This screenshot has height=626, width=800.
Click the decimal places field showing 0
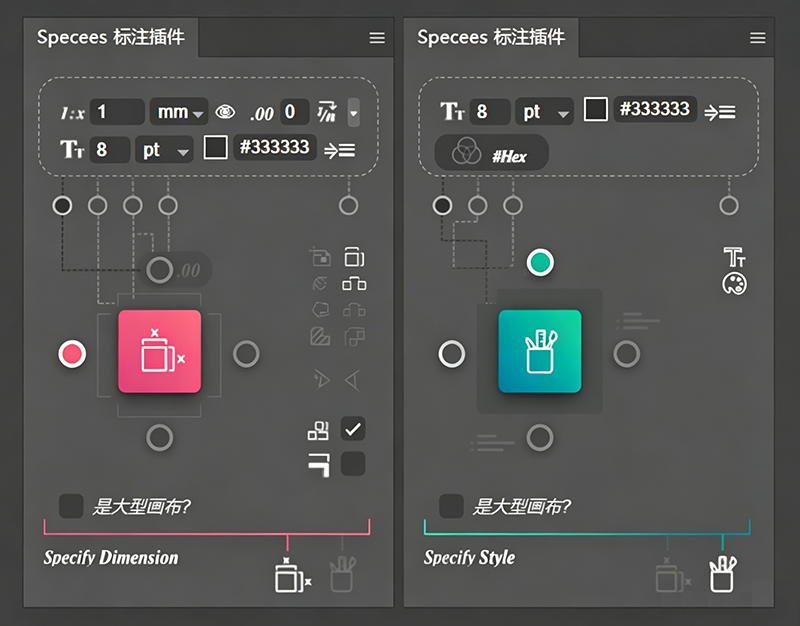click(294, 112)
